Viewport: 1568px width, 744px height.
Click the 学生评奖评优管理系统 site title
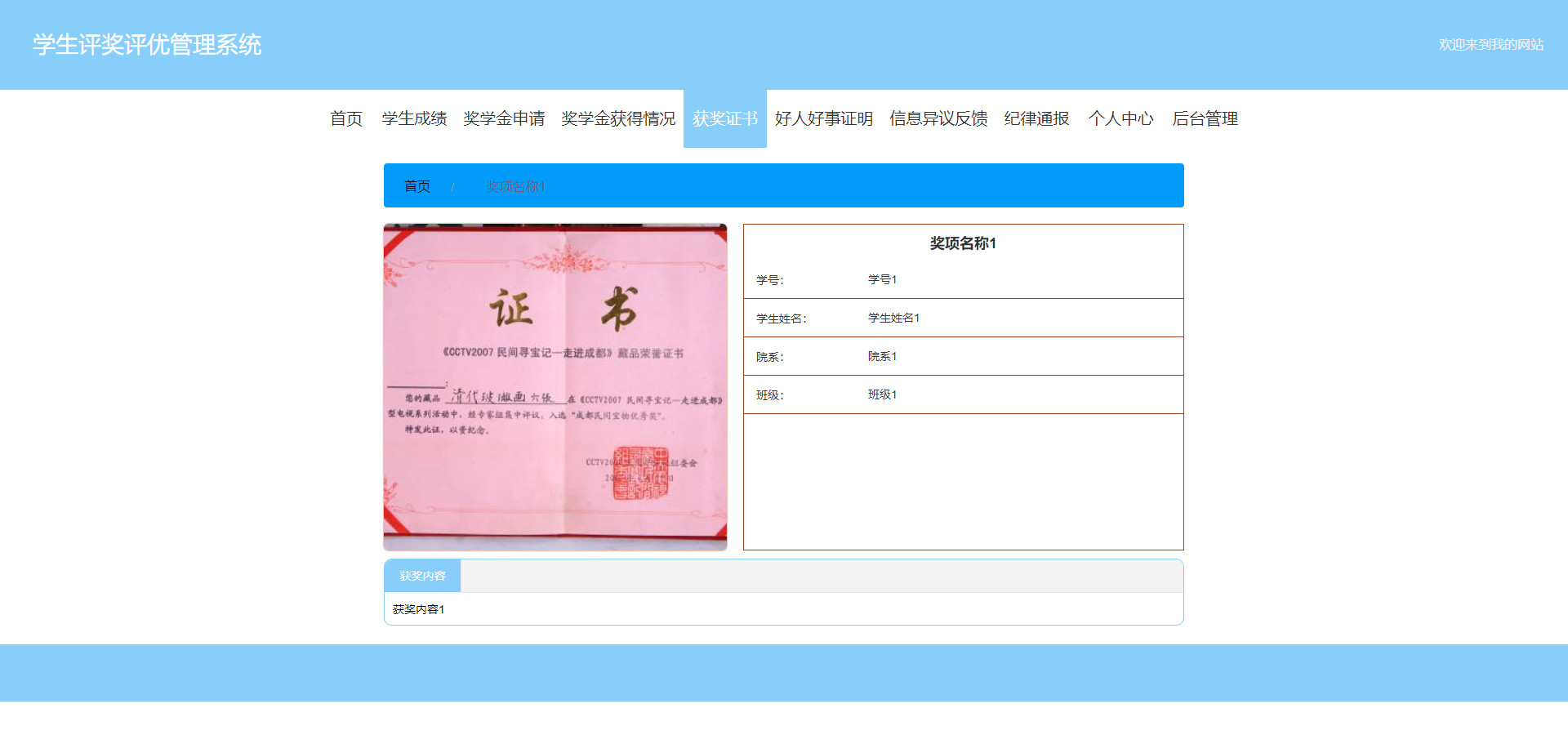[147, 44]
